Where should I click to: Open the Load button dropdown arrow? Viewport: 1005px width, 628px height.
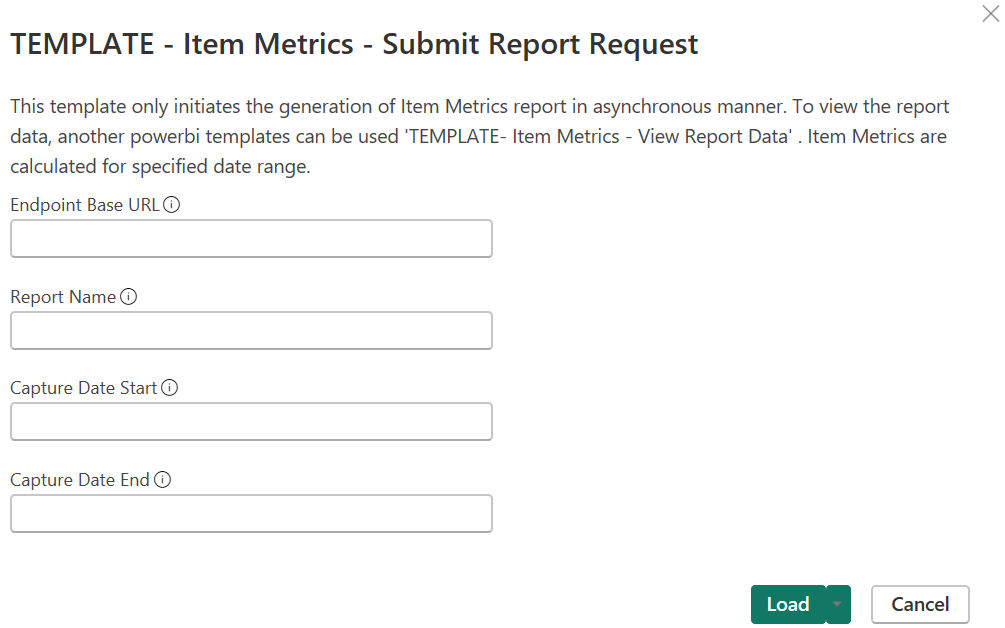pyautogui.click(x=838, y=604)
